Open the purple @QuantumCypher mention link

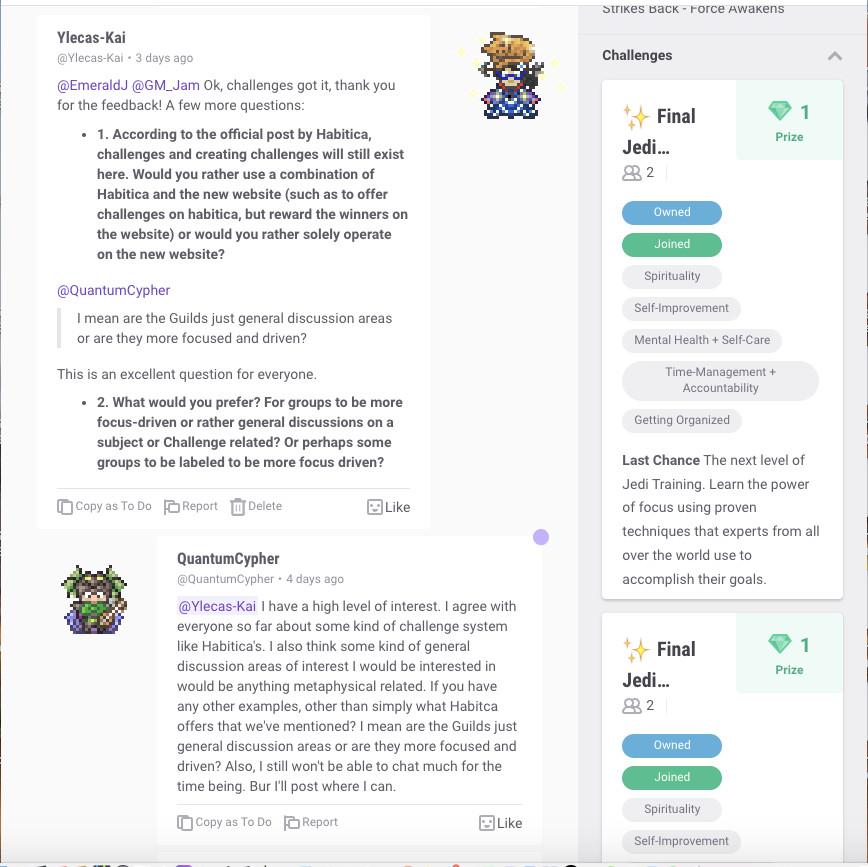point(113,290)
